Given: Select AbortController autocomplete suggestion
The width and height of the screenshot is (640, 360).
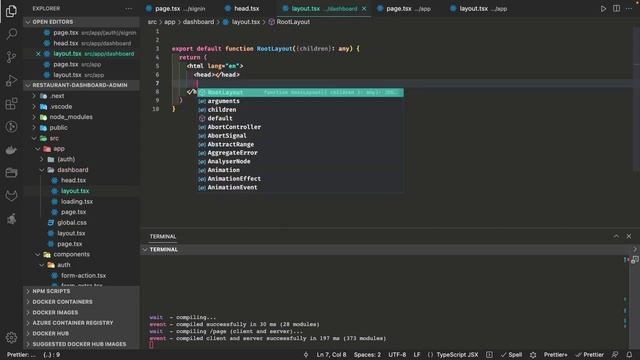Looking at the screenshot, I should (x=301, y=127).
